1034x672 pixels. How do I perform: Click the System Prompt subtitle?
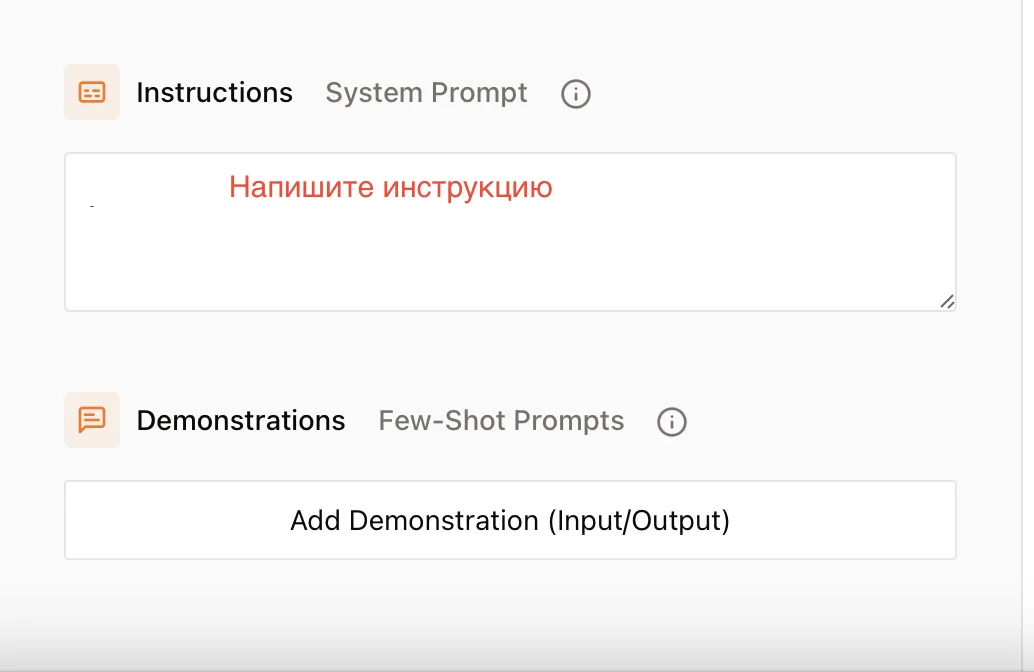[426, 93]
